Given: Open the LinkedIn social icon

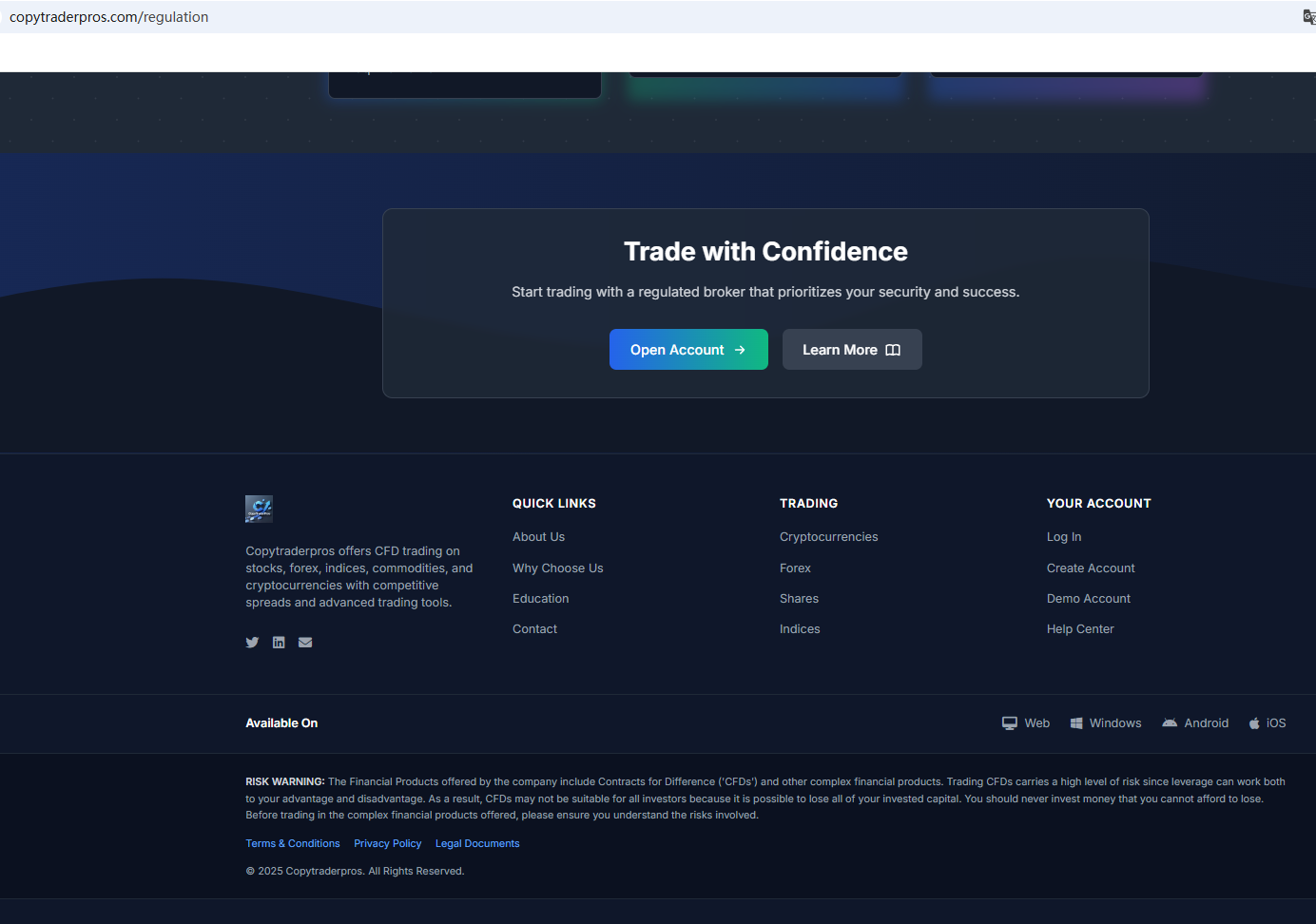Looking at the screenshot, I should (279, 643).
